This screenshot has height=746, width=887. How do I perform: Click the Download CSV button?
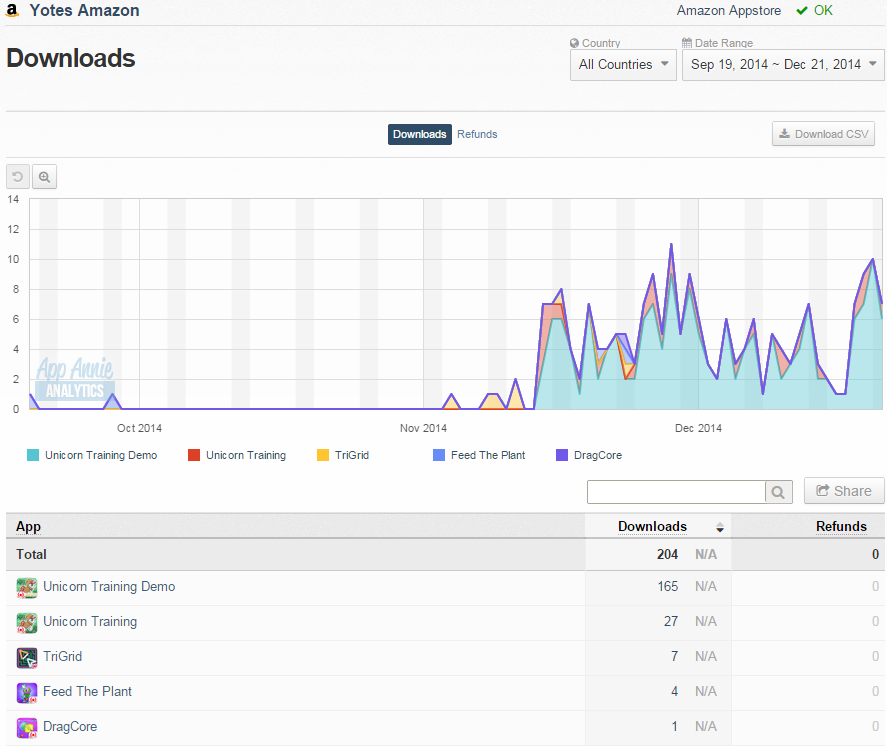(824, 134)
